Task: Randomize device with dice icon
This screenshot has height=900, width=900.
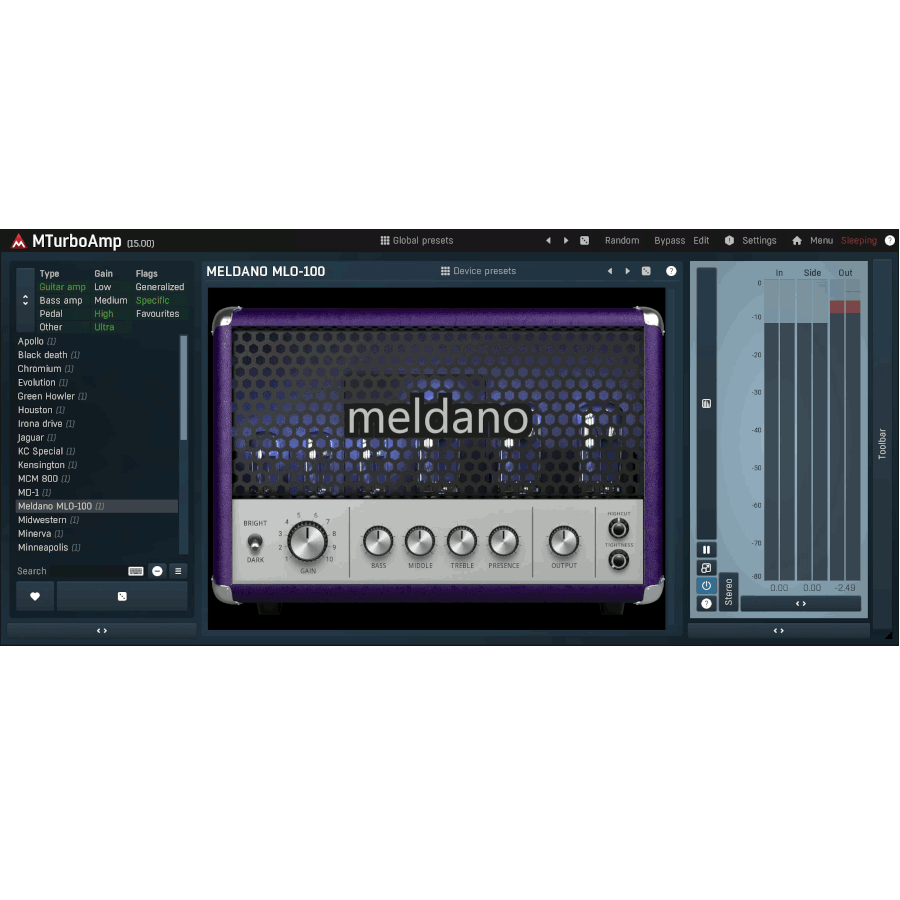Action: point(646,271)
